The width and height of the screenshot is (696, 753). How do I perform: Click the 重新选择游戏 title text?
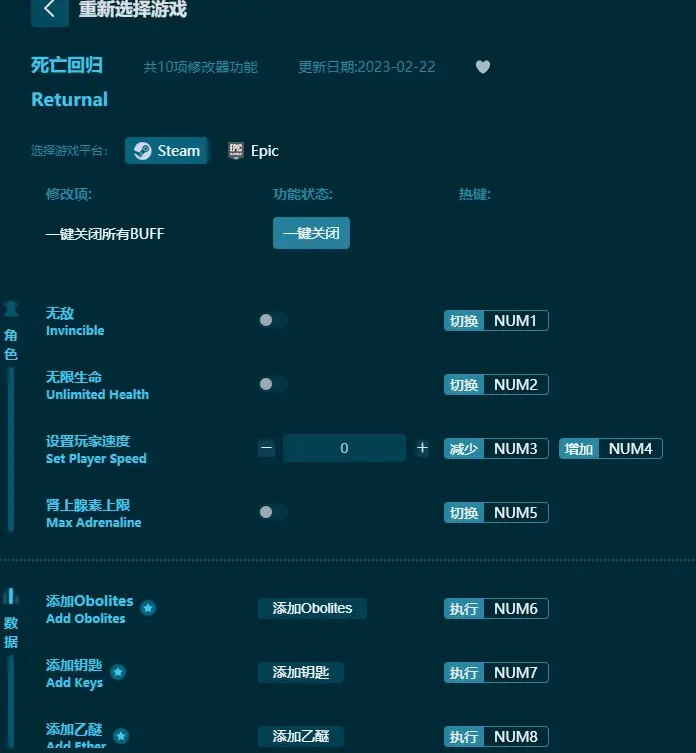pyautogui.click(x=133, y=9)
